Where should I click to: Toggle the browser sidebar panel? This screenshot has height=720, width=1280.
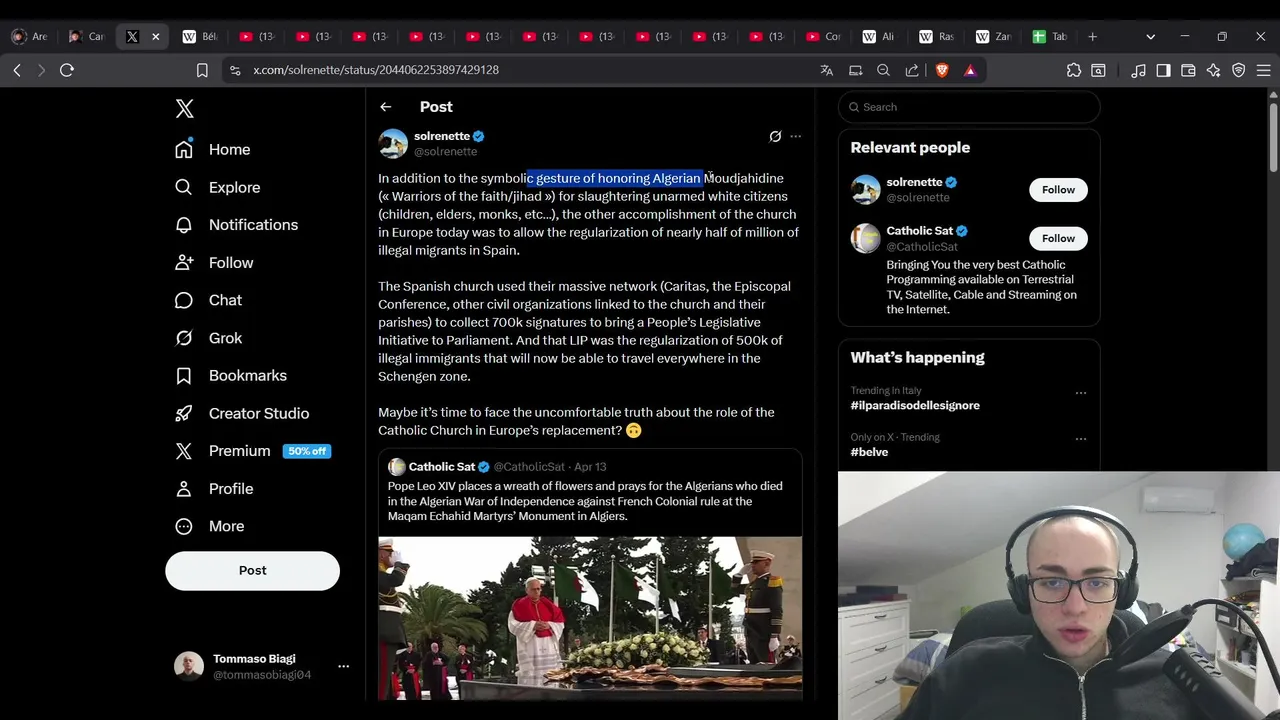pos(1163,70)
